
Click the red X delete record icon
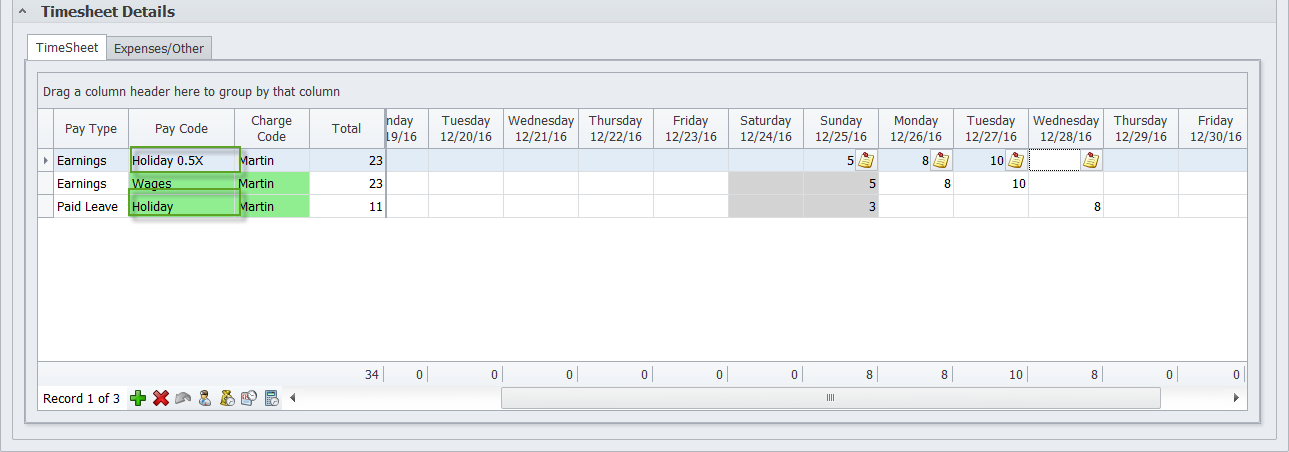160,399
